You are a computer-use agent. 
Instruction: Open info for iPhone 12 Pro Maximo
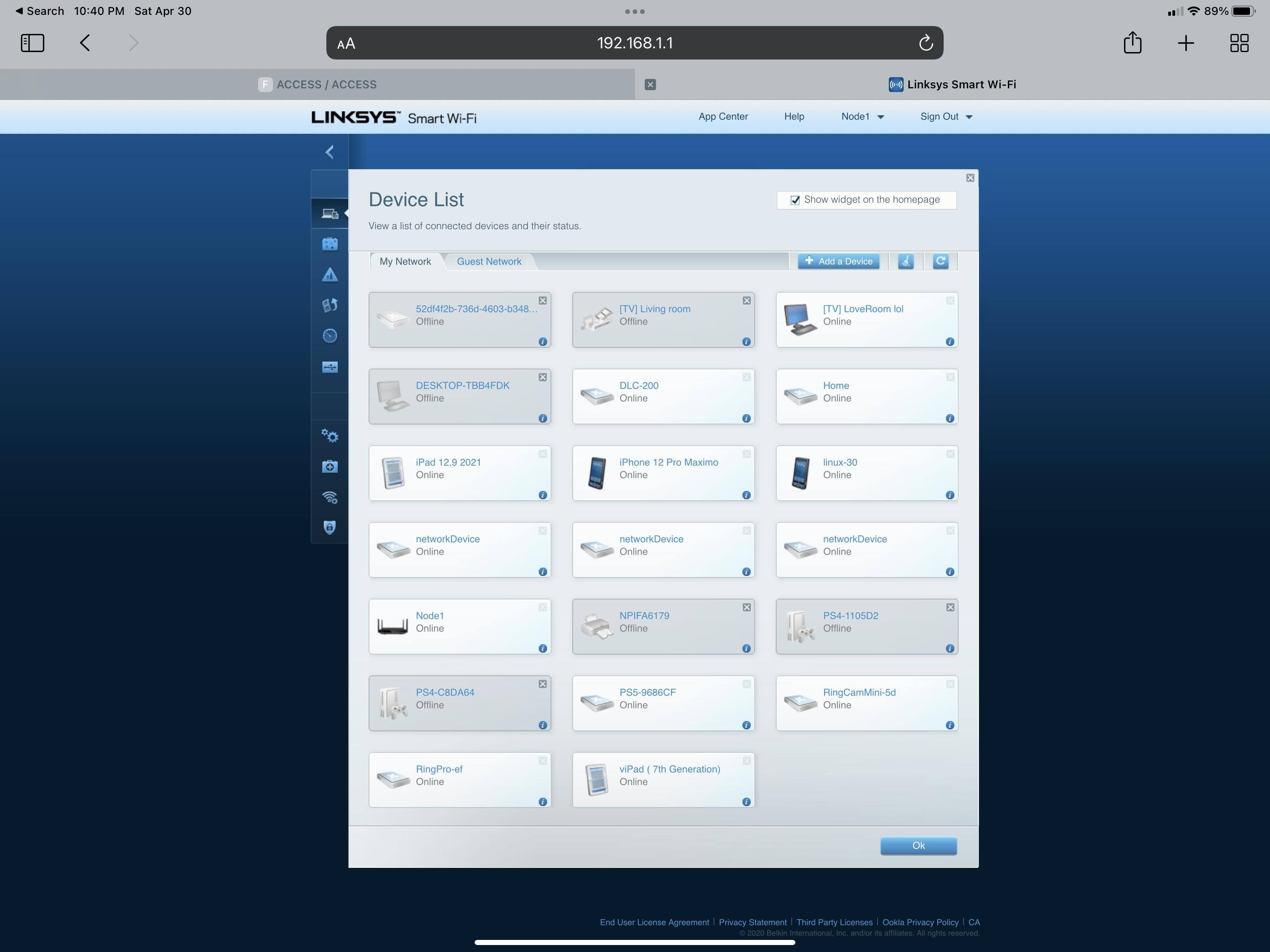coord(746,495)
